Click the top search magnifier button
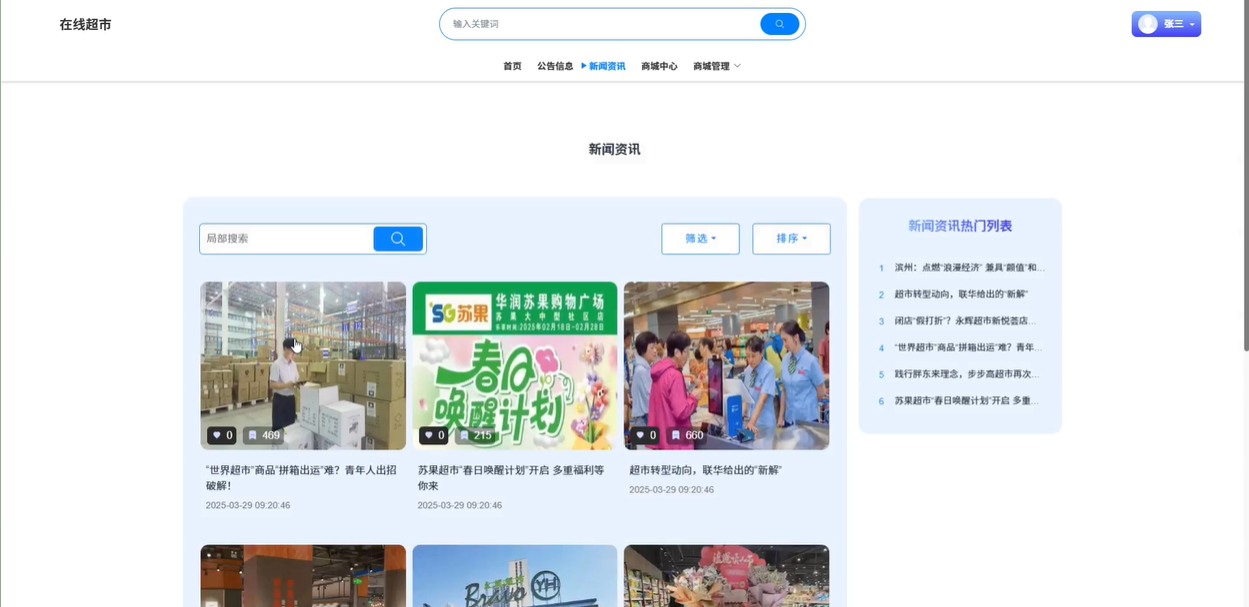Screen dimensions: 1249x607 tap(779, 24)
